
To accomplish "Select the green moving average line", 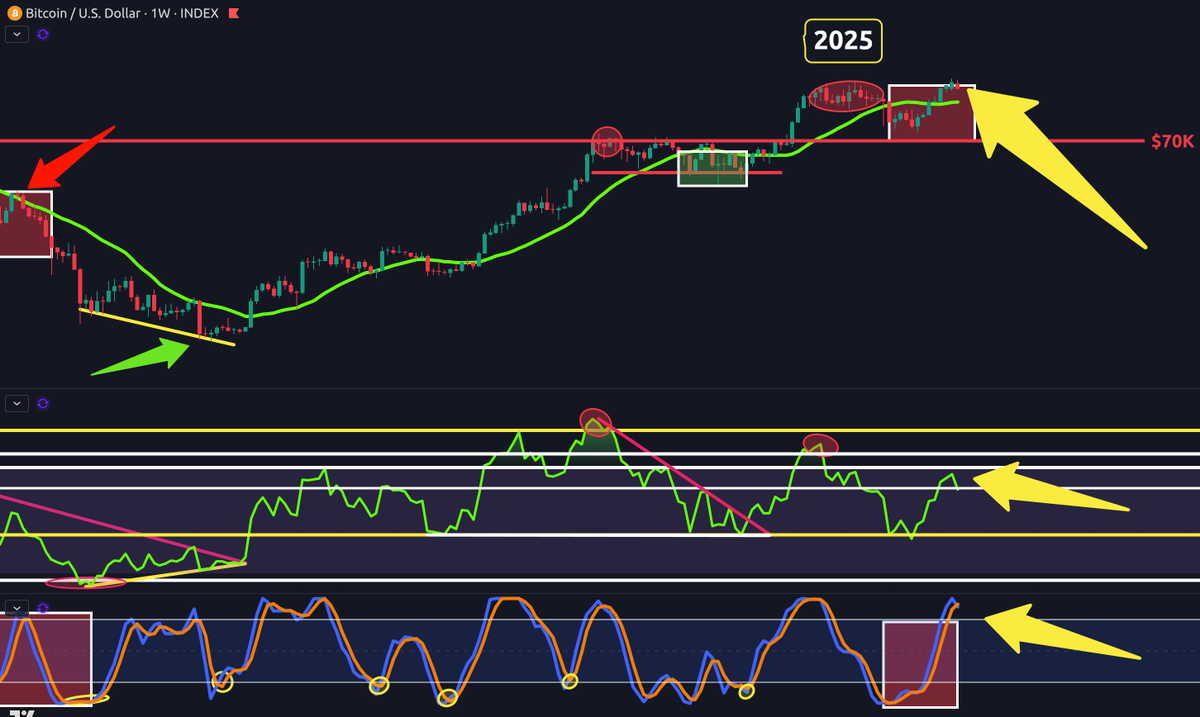I will pos(400,265).
